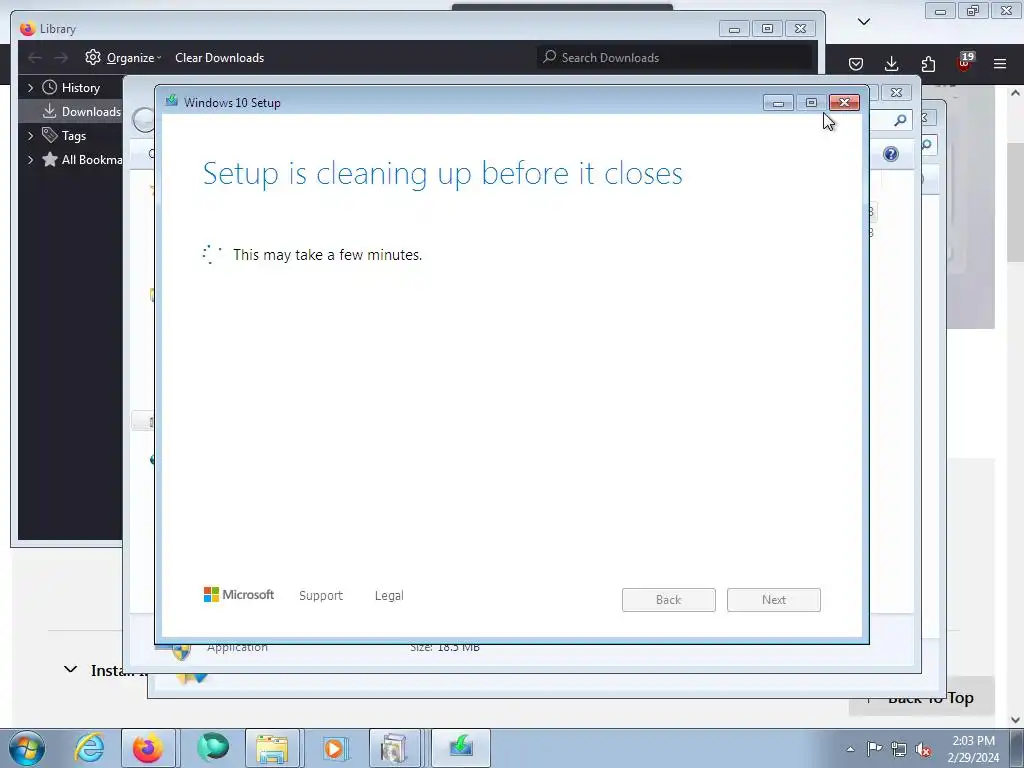Open the Legal link in Setup
Viewport: 1024px width, 768px height.
coord(389,596)
